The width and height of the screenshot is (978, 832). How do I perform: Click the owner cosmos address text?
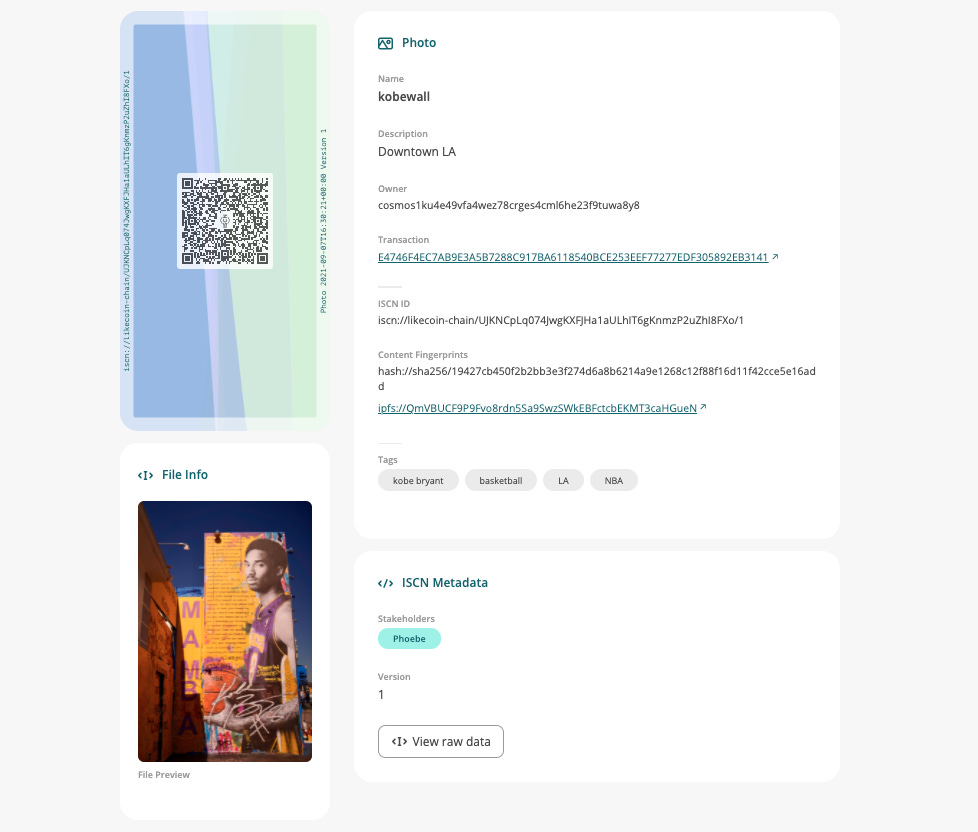[x=508, y=205]
